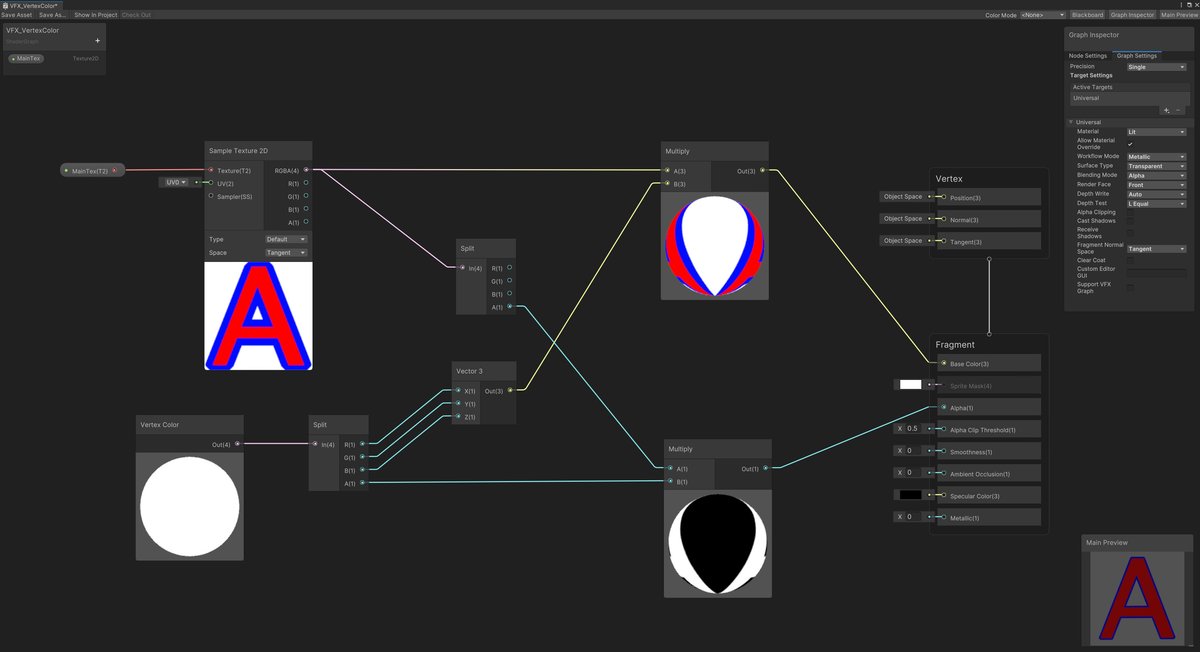The image size is (1200, 652).
Task: Collapse the Universal target settings section
Action: 1069,122
